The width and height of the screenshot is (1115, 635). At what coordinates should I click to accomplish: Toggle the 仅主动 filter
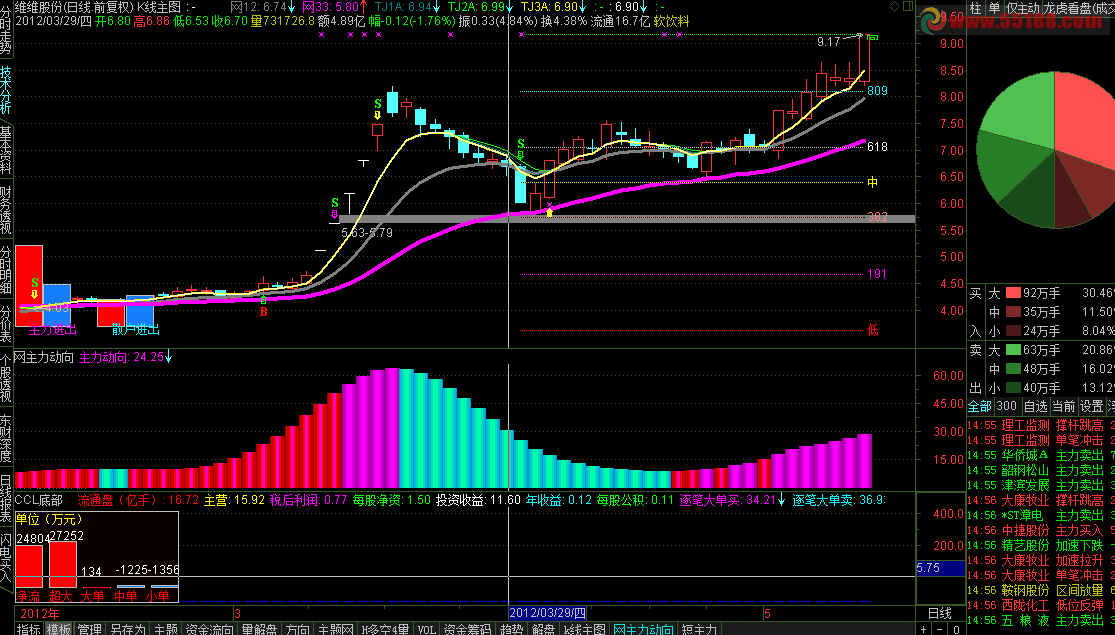[1023, 9]
